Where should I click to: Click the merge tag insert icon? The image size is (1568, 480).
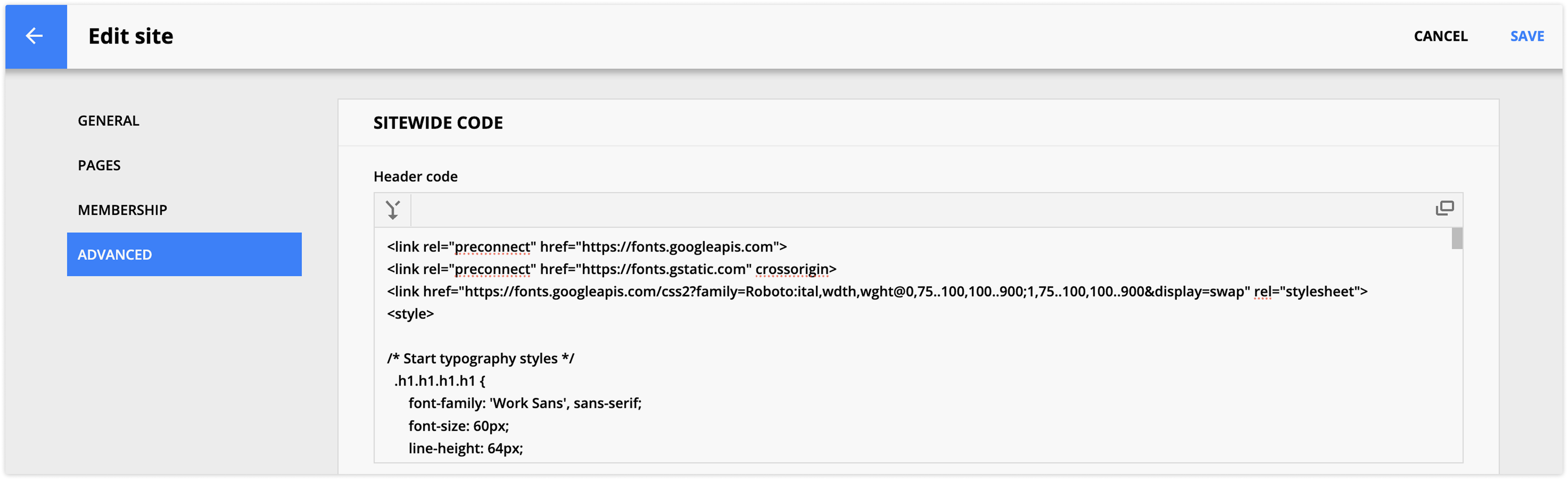click(x=393, y=210)
